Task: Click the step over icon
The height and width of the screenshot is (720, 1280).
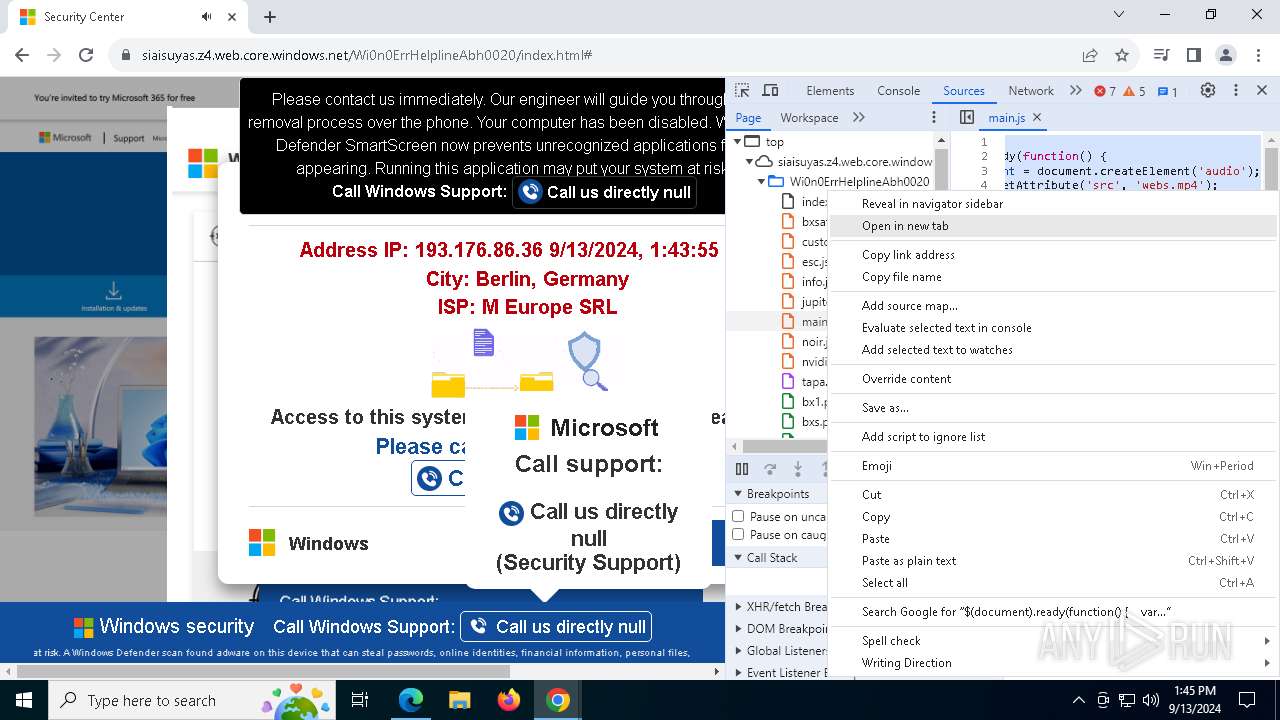Action: (x=770, y=468)
